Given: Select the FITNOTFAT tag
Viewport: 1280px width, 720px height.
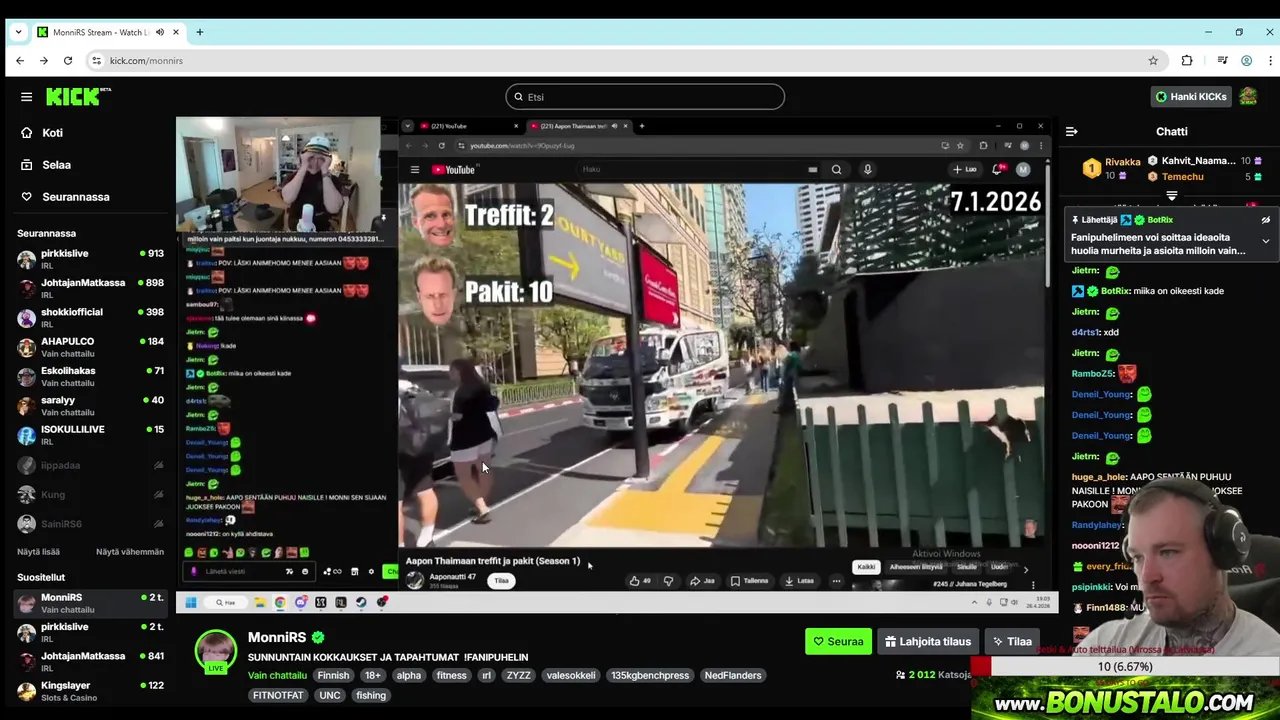Looking at the screenshot, I should tap(278, 696).
